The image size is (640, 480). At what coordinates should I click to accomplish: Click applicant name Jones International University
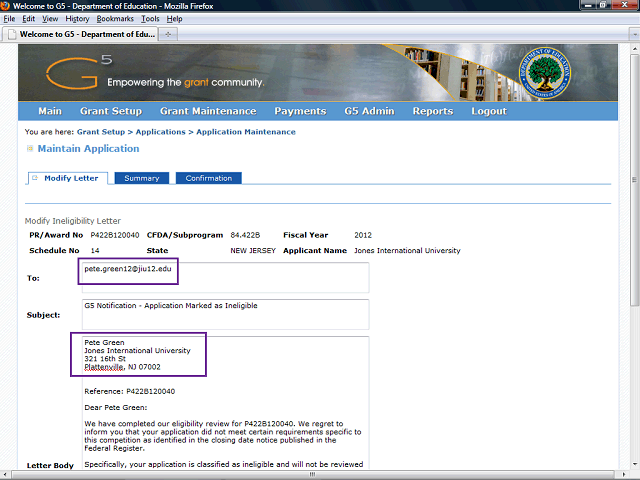click(407, 251)
